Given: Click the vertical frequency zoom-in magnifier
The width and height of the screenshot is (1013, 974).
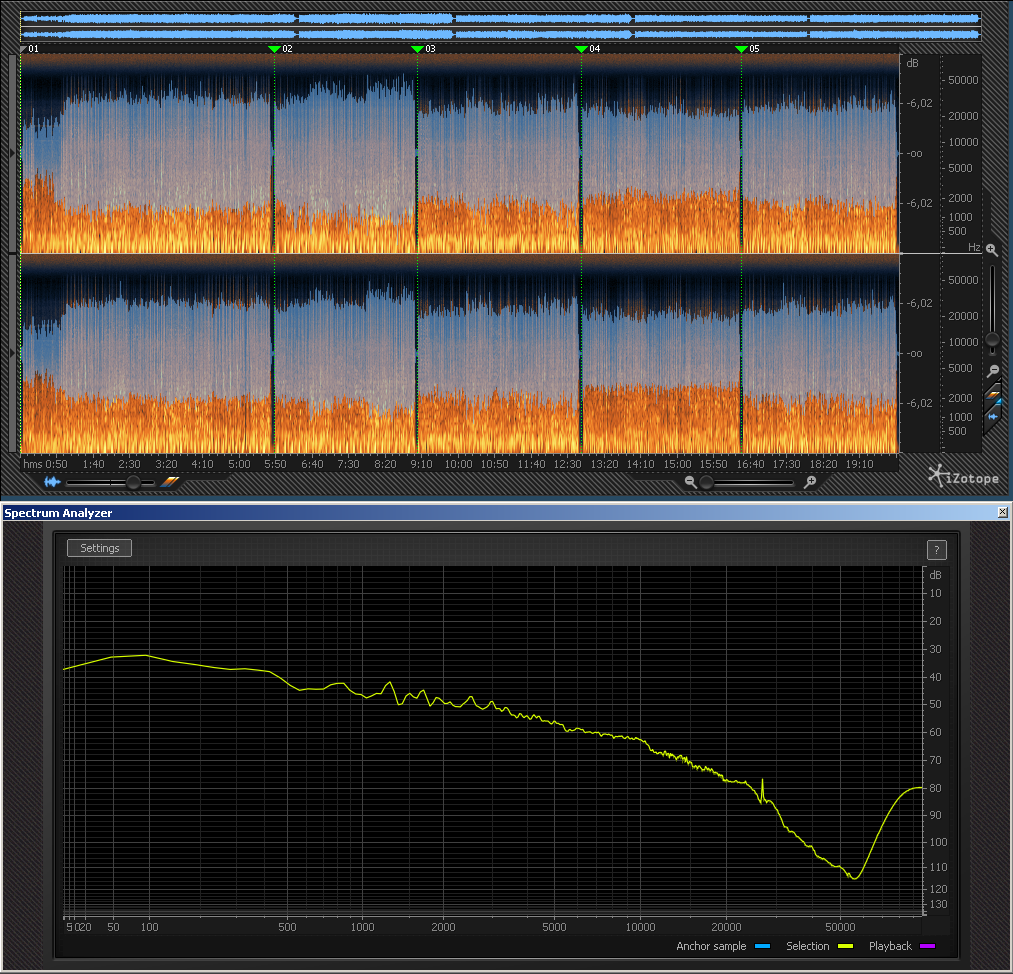Looking at the screenshot, I should pos(991,250).
